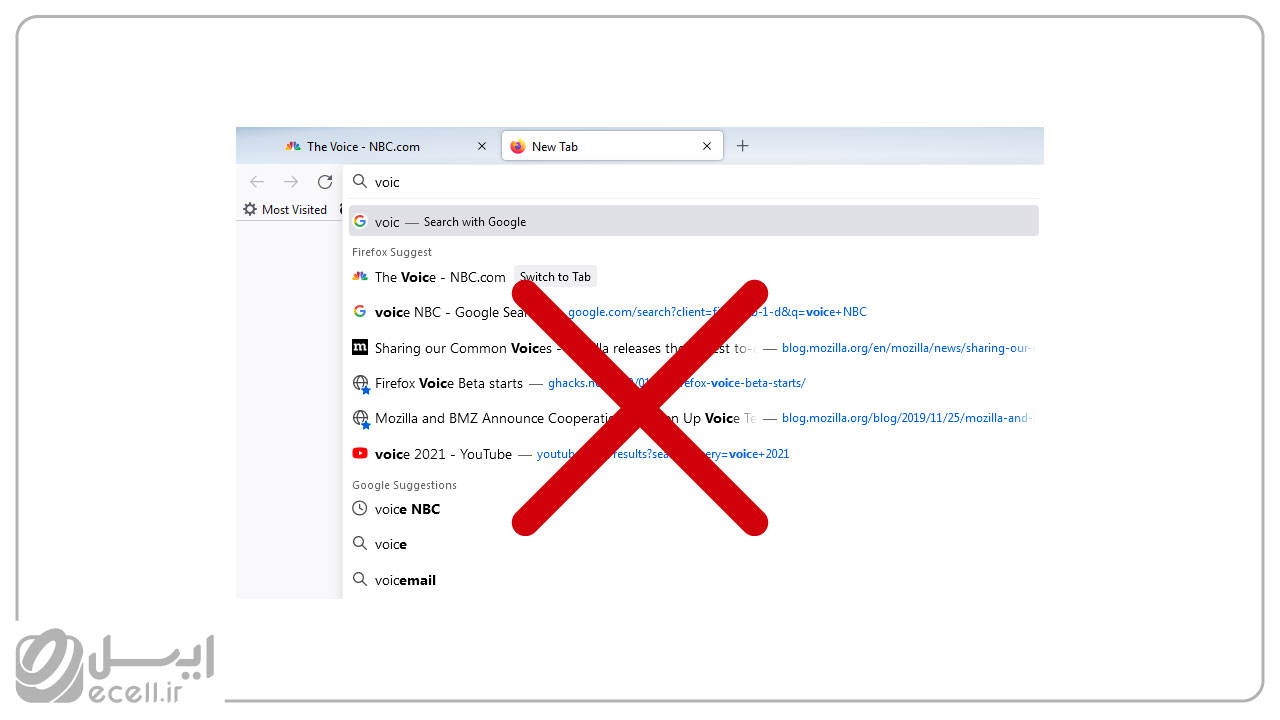Close The Voice - NBC.com tab
This screenshot has height=720, width=1280.
point(481,146)
